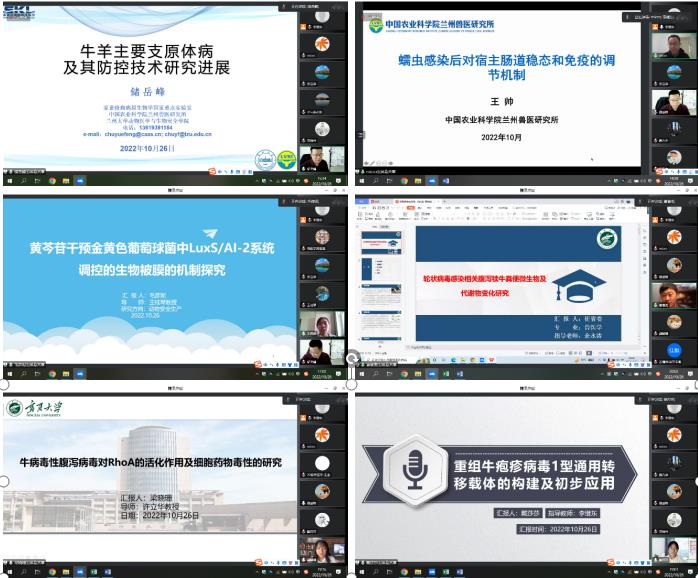Select the woman's webcam video in the bottom-left screenshot
The width and height of the screenshot is (698, 578).
(323, 549)
